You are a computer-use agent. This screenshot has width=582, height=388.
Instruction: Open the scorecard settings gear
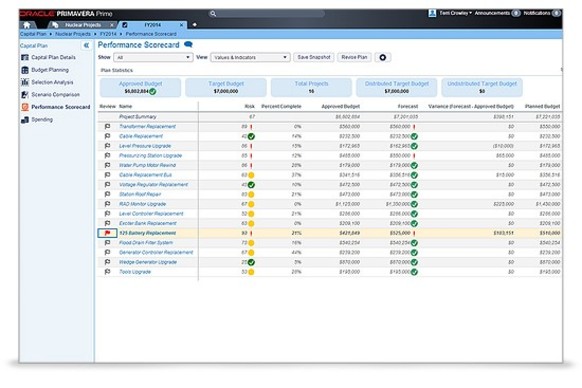tap(383, 58)
